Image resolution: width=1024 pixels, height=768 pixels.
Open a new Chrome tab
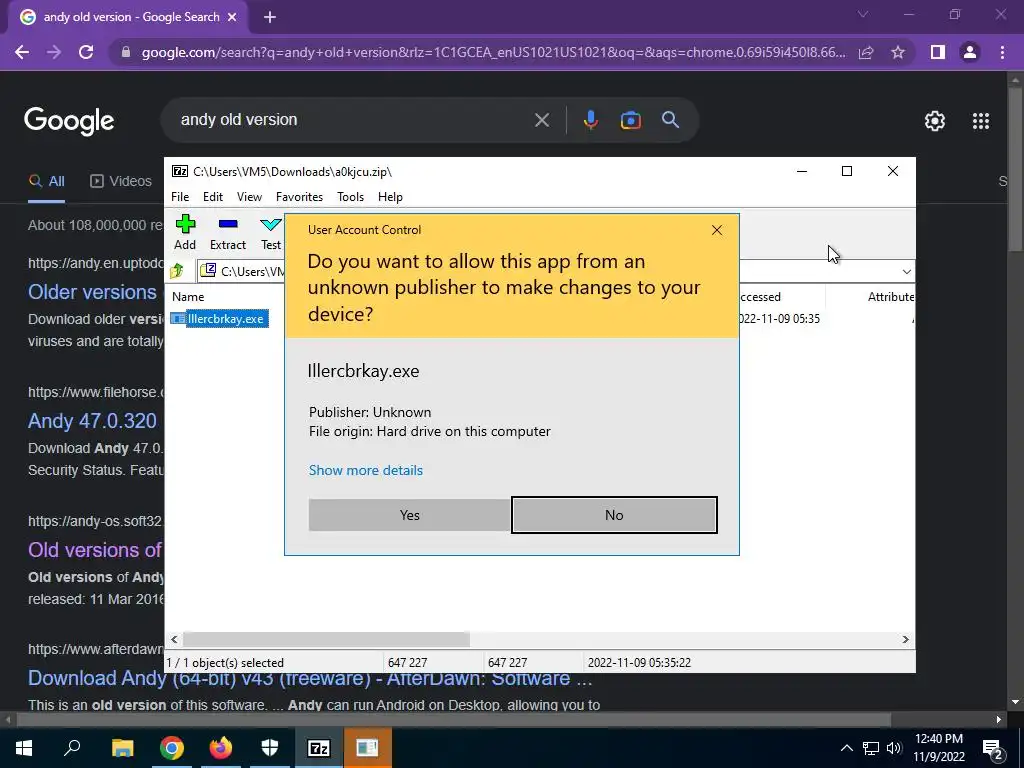270,18
